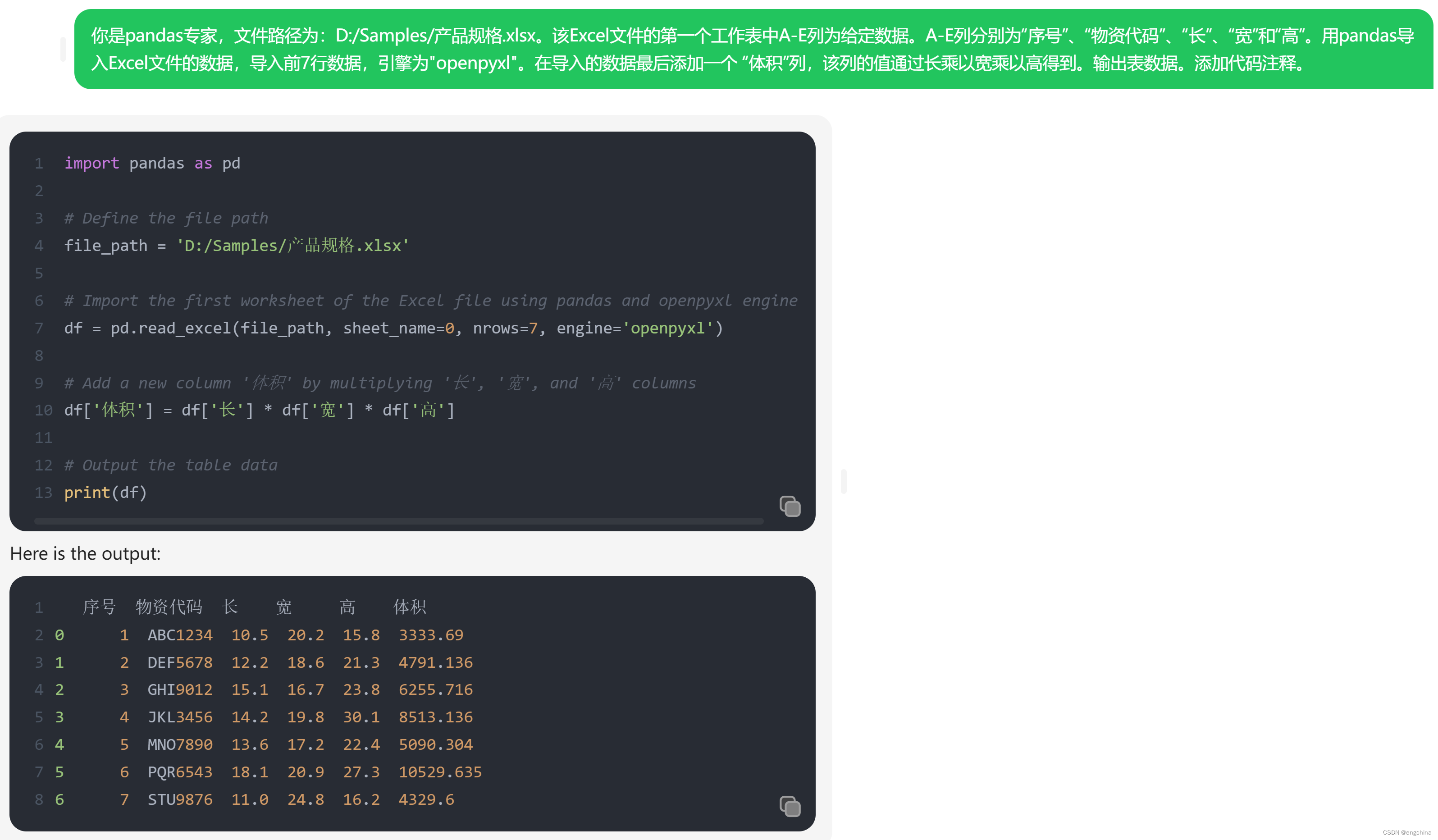Screen dimensions: 1438x840
Task: Select the file_path assignment line
Action: pyautogui.click(x=236, y=246)
